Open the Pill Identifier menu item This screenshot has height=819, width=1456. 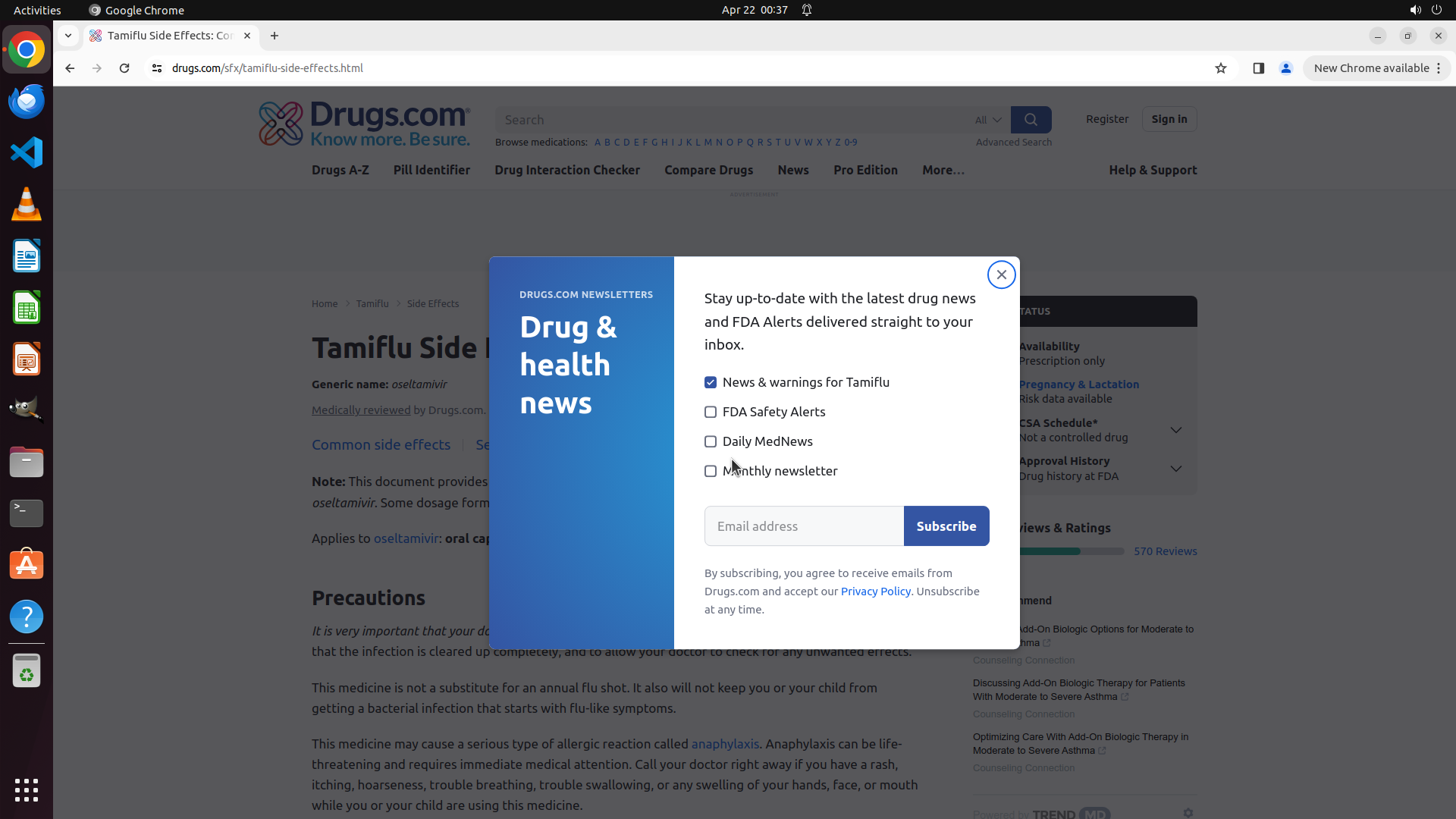pyautogui.click(x=431, y=170)
